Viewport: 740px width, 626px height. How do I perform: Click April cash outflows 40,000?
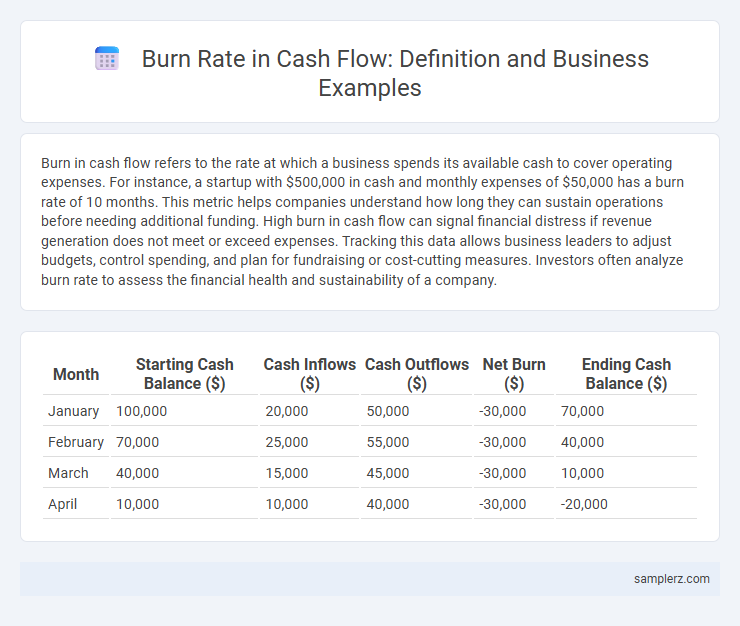click(388, 504)
